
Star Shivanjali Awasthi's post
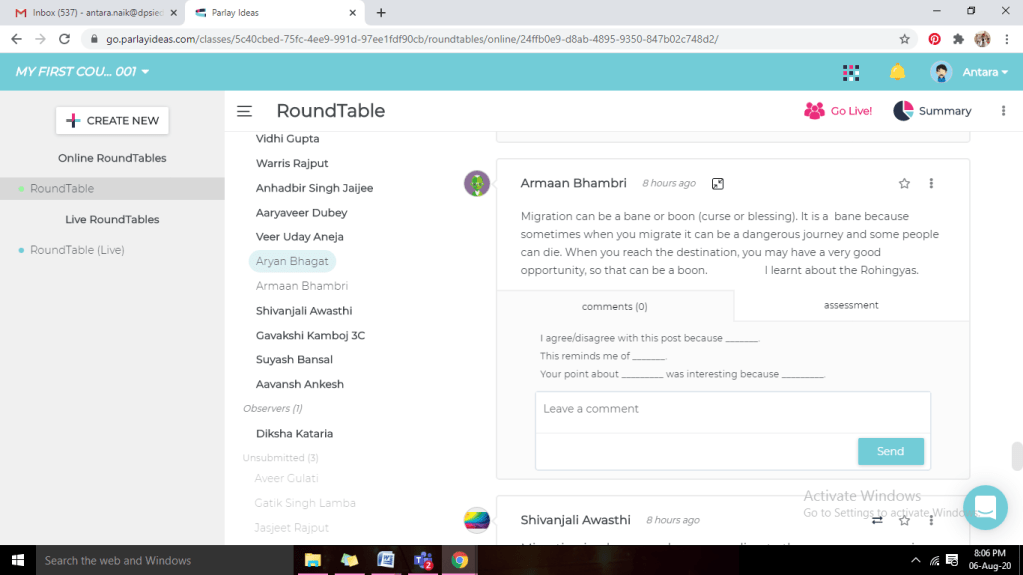904,520
